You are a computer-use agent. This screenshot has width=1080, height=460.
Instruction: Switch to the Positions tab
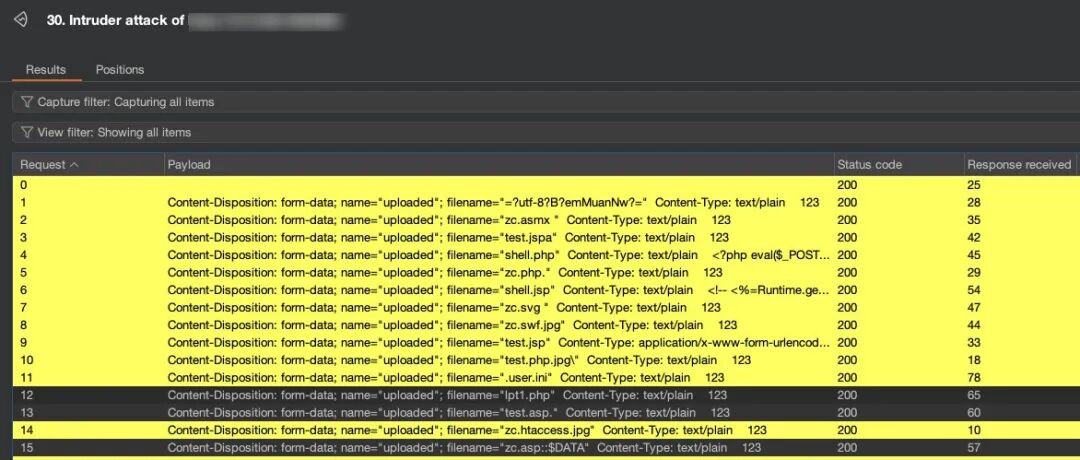point(120,70)
